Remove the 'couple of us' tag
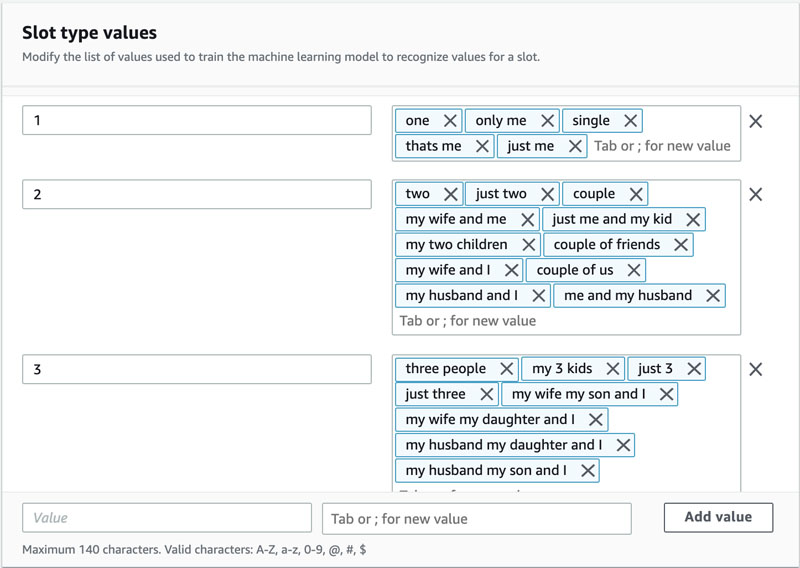 coord(634,270)
